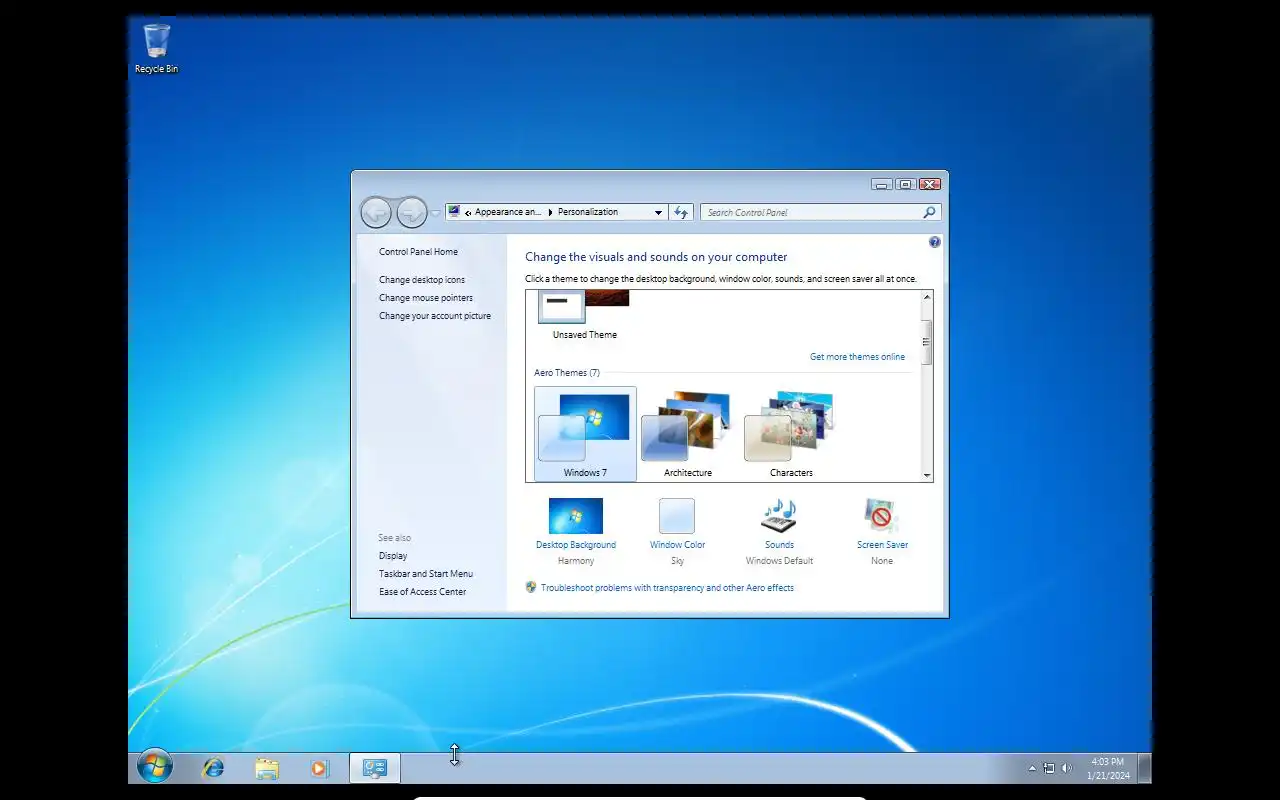The image size is (1280, 800).
Task: Open Troubleshoot problems with transparency link
Action: tap(667, 588)
